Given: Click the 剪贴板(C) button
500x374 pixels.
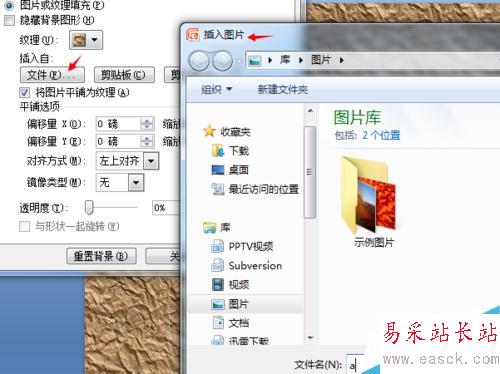Looking at the screenshot, I should [124, 75].
